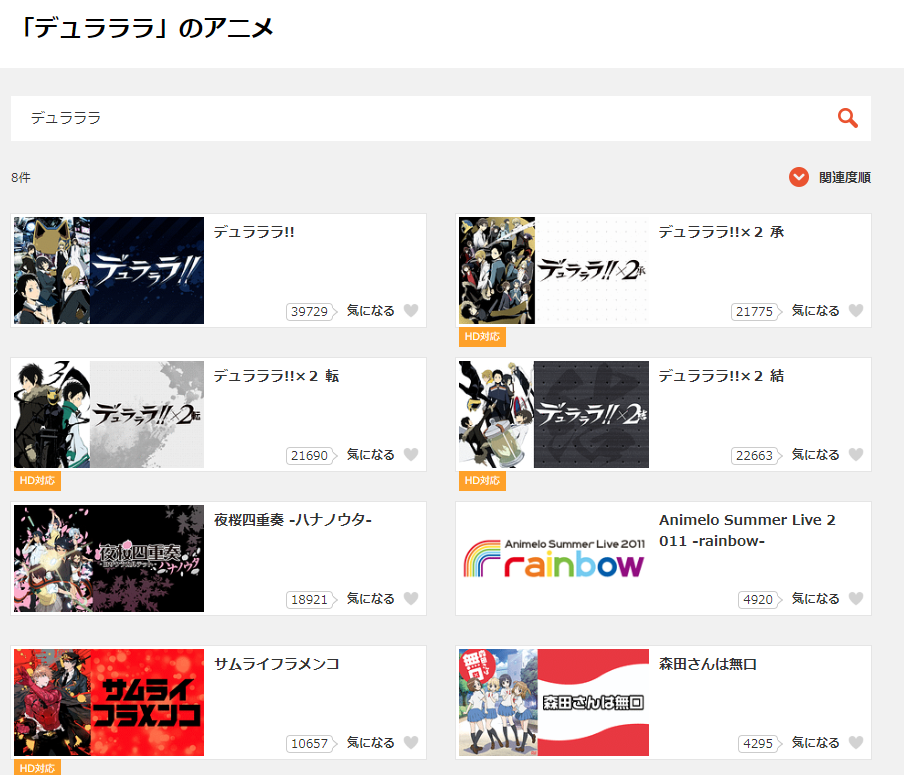Open the サムライフラメンコ title link
Image resolution: width=904 pixels, height=775 pixels.
(x=277, y=664)
